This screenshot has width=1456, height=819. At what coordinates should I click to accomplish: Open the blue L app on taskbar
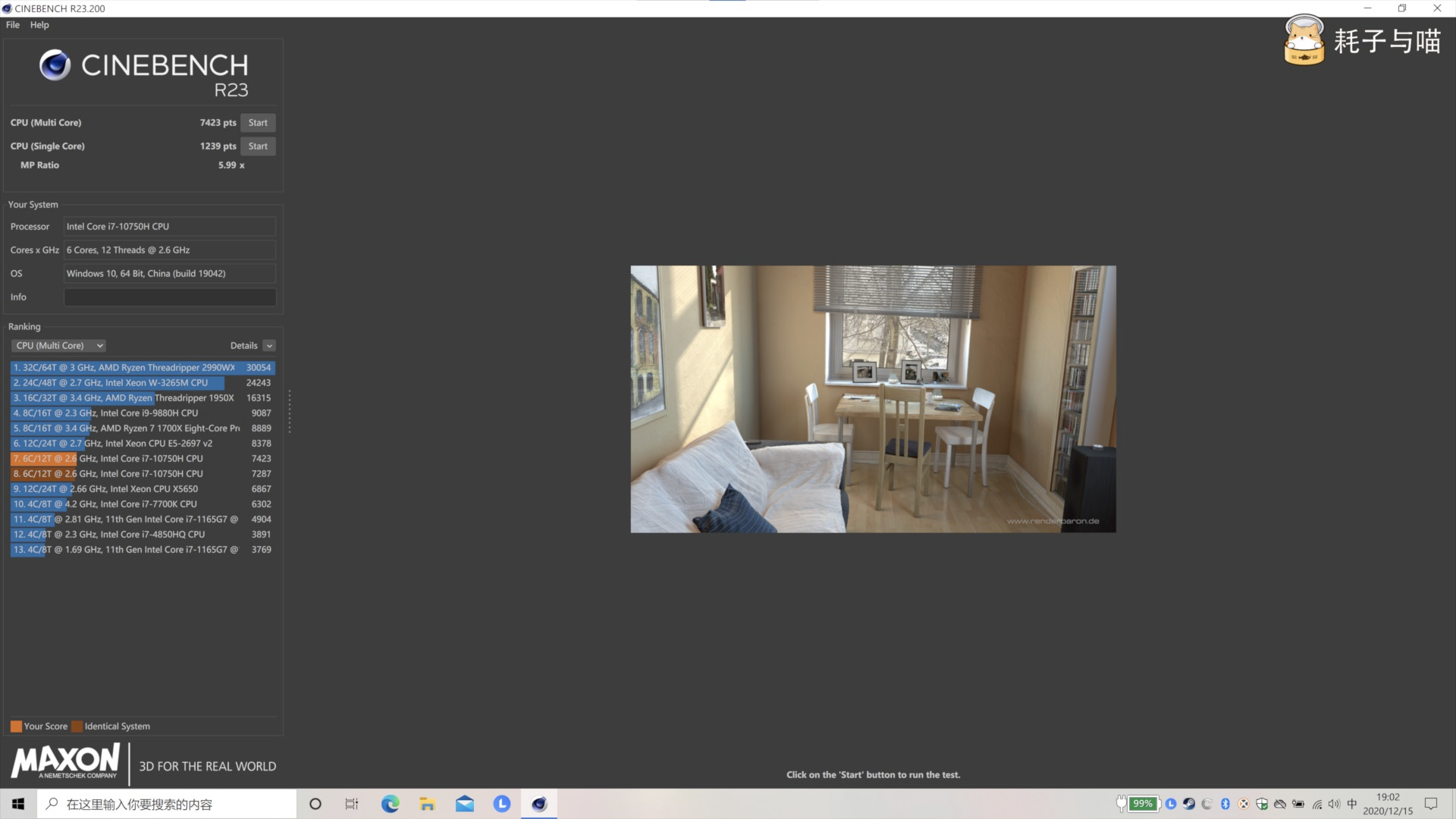(x=501, y=804)
